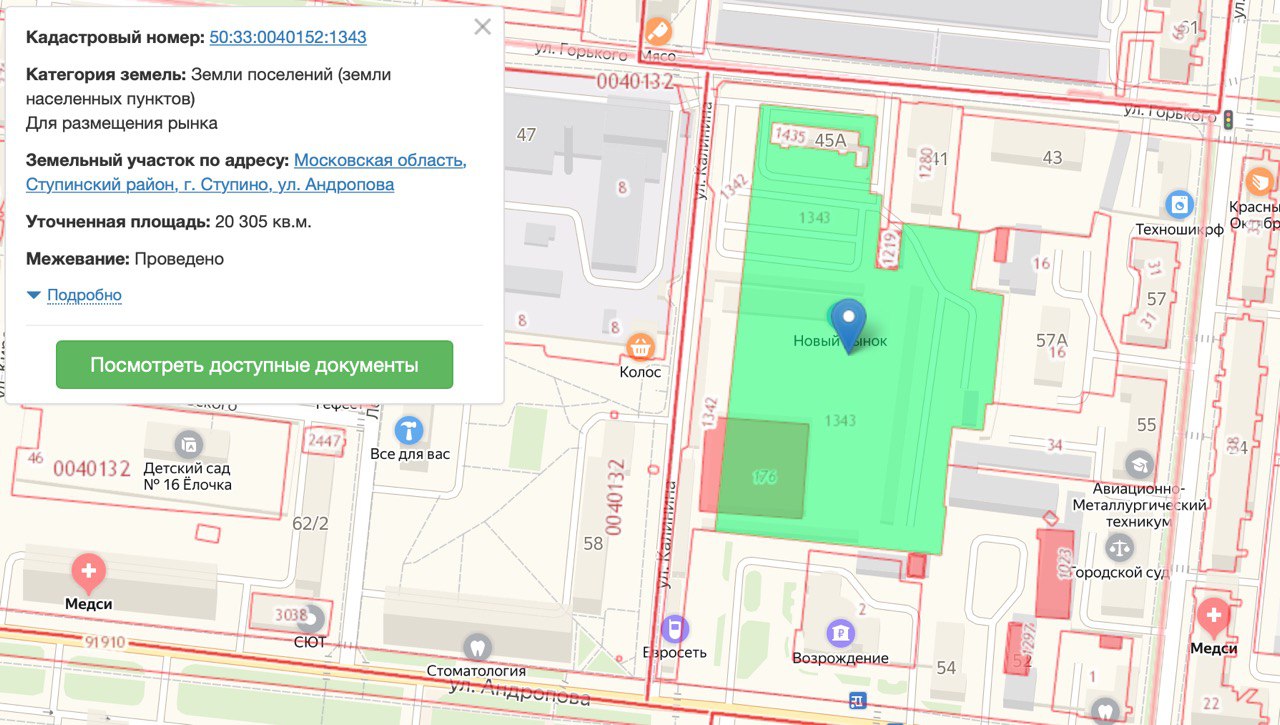Open Детский сад № 16 Ёлочка marker
Image resolution: width=1280 pixels, height=725 pixels.
click(187, 443)
